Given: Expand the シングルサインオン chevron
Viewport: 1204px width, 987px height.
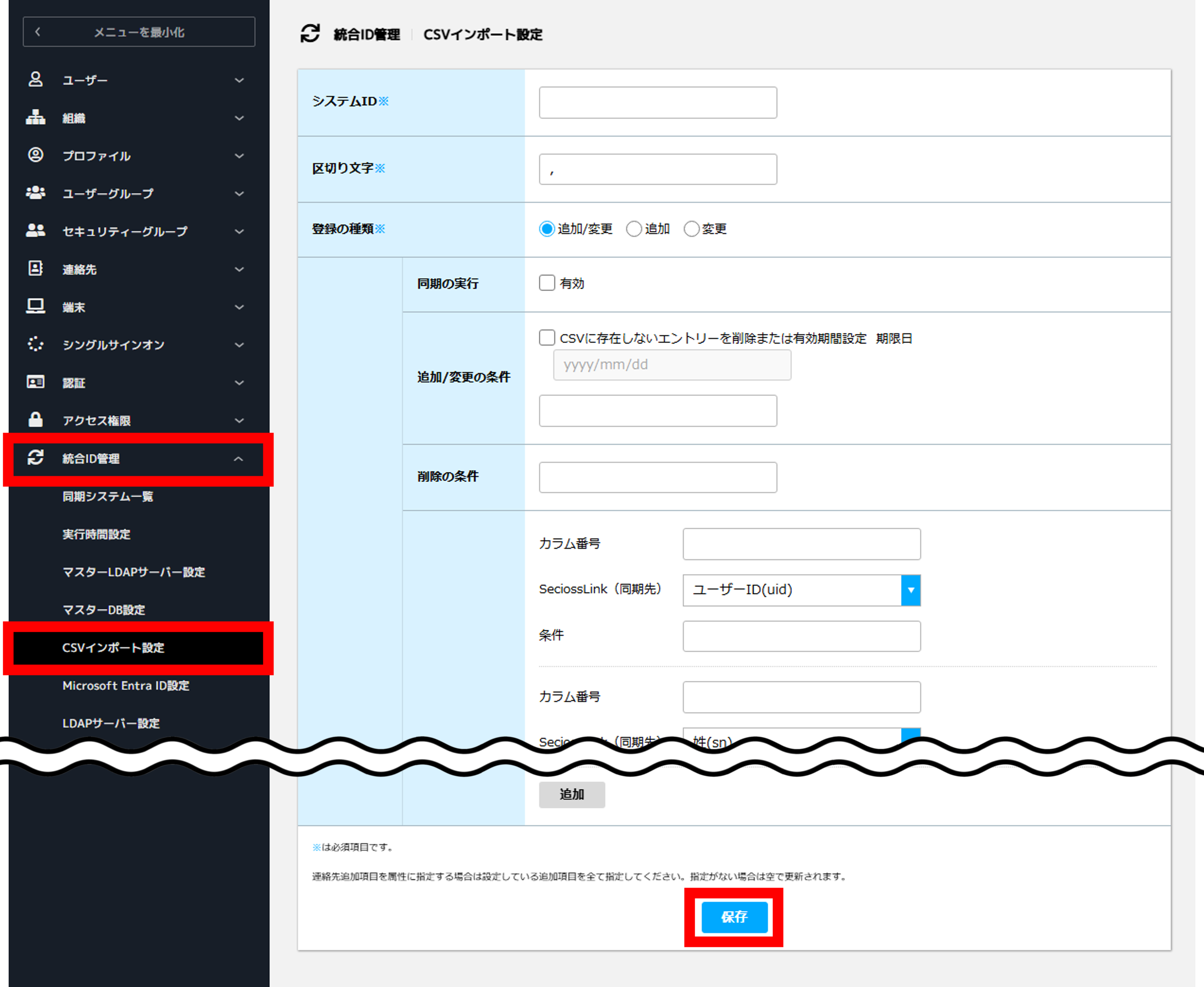Looking at the screenshot, I should click(239, 345).
